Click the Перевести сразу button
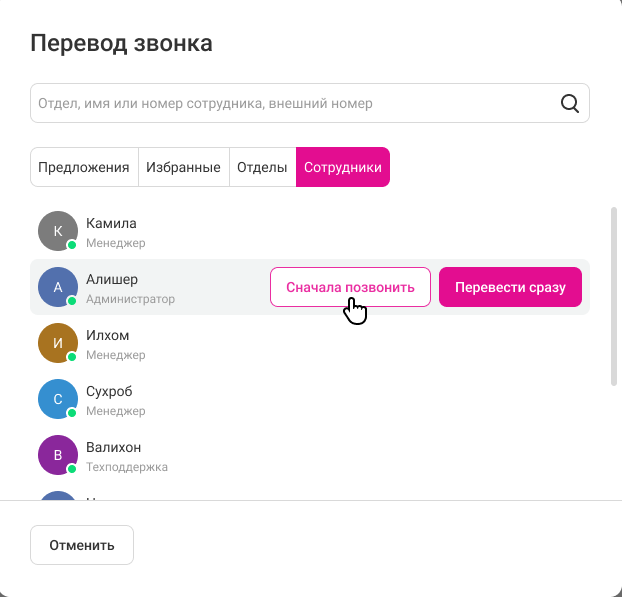The width and height of the screenshot is (622, 597). 510,287
